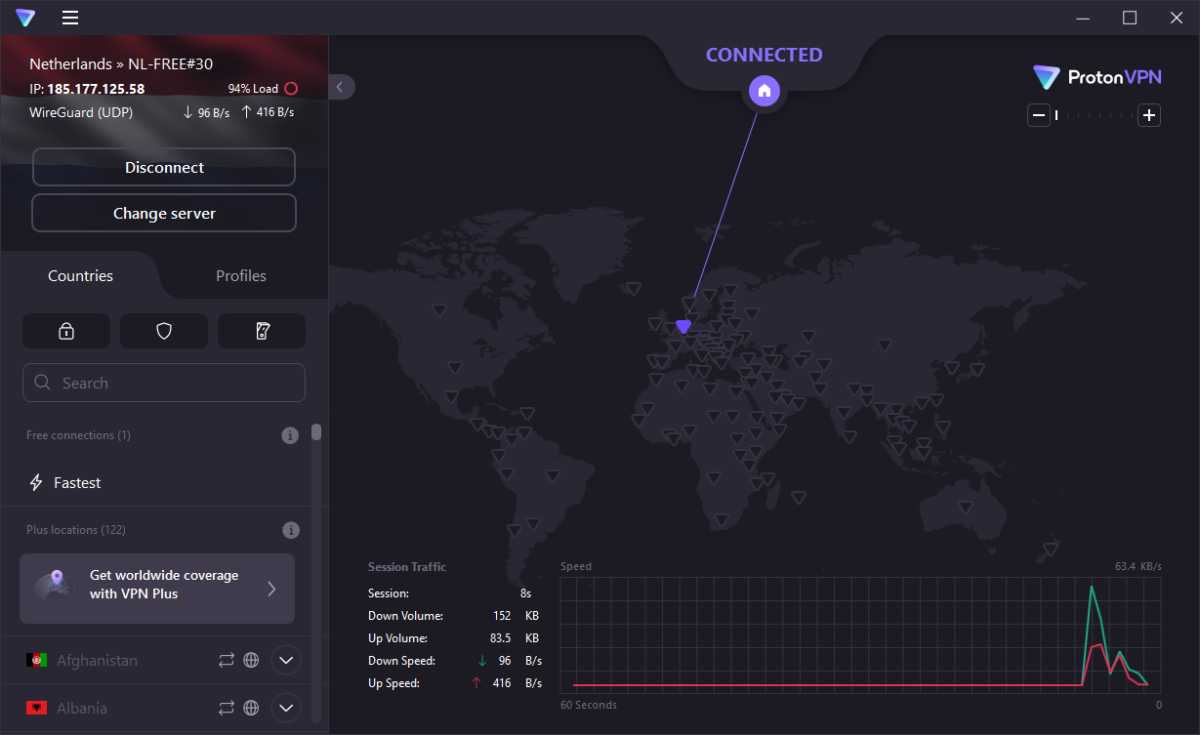Open the Secure Core lock filter
Screen dimensions: 1200x735
pyautogui.click(x=66, y=330)
